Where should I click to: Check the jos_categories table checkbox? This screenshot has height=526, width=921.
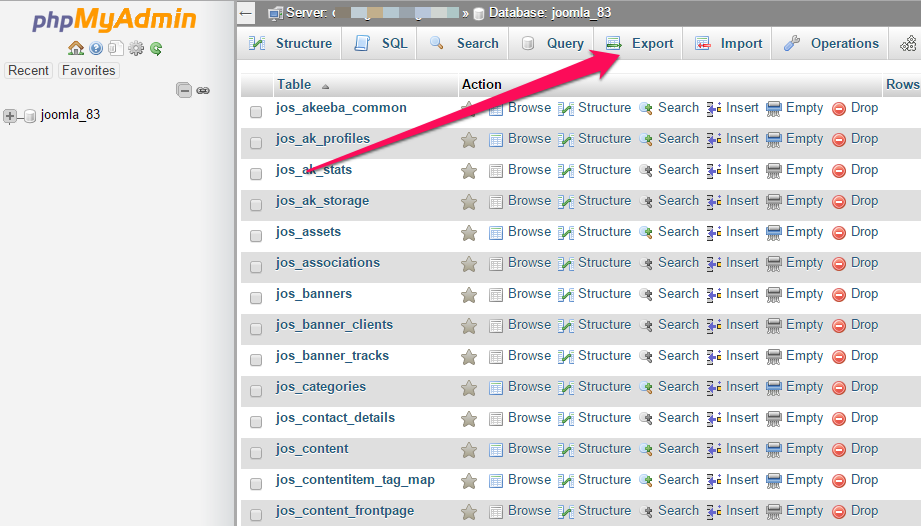tap(256, 390)
